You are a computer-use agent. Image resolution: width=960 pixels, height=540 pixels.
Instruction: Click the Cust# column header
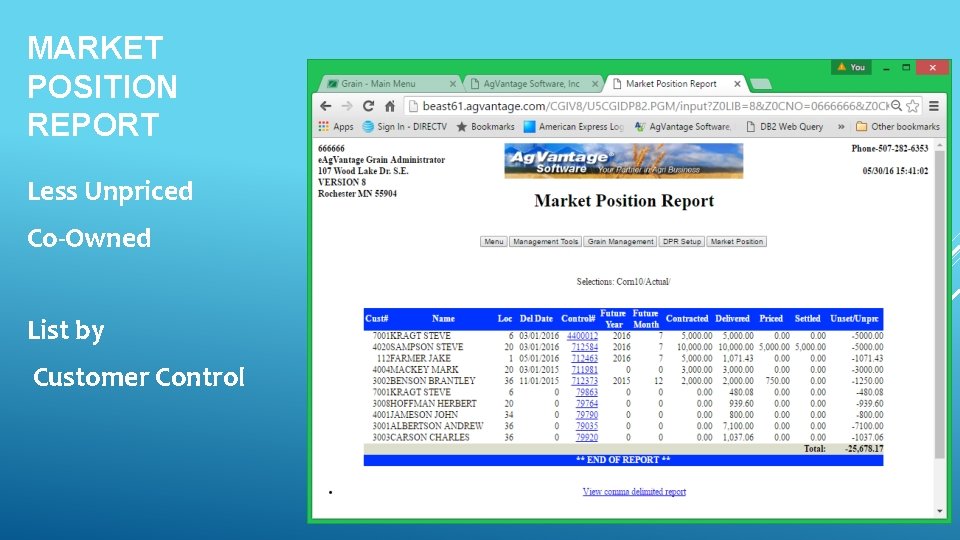377,318
